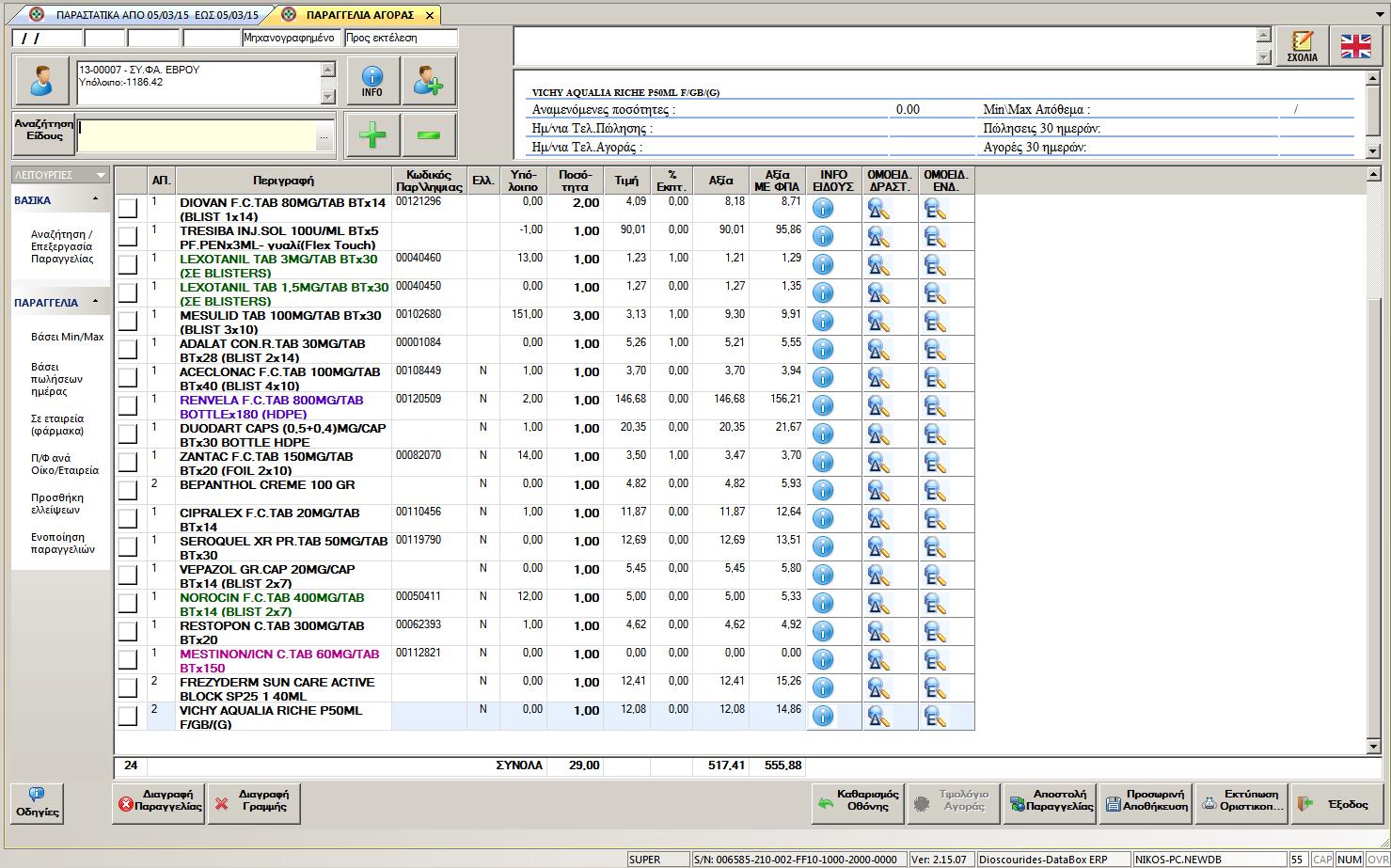Tick the checkbox for TRESIBA INJ.SOL row

127,237
